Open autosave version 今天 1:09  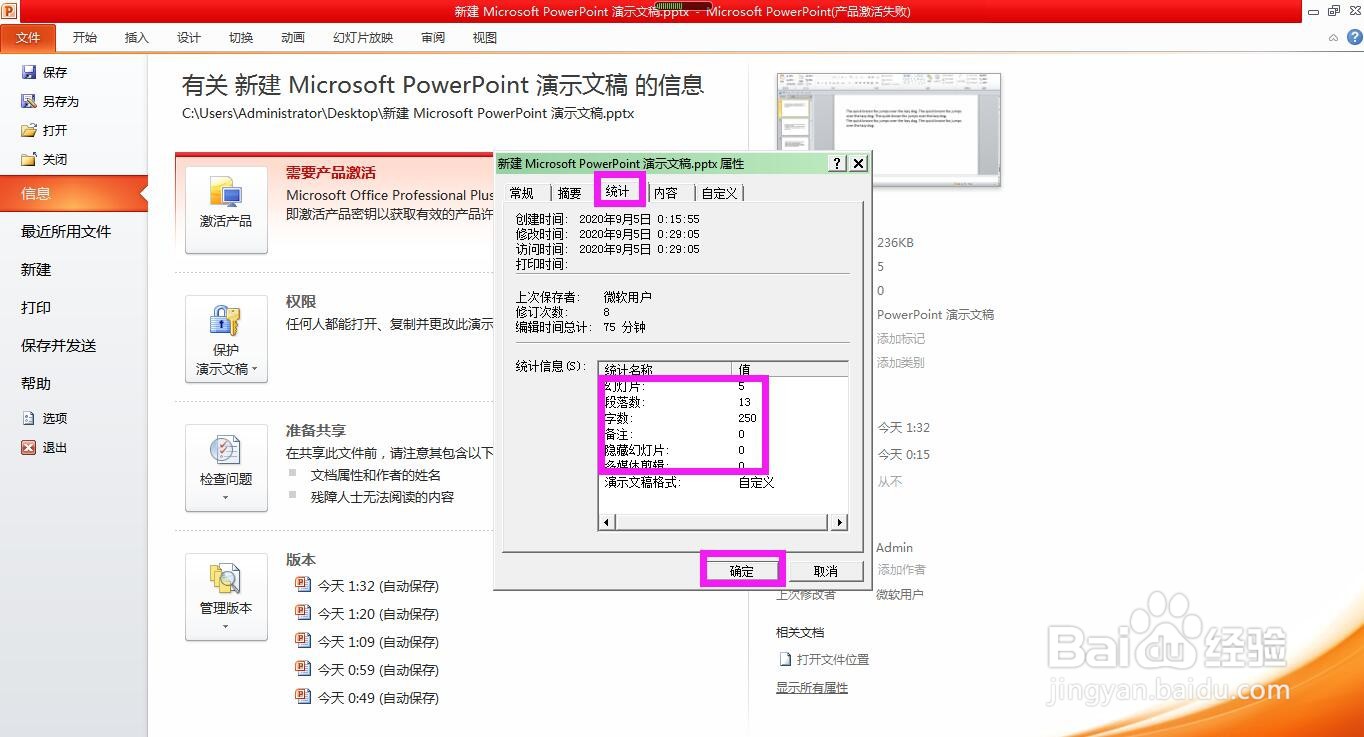tap(367, 642)
